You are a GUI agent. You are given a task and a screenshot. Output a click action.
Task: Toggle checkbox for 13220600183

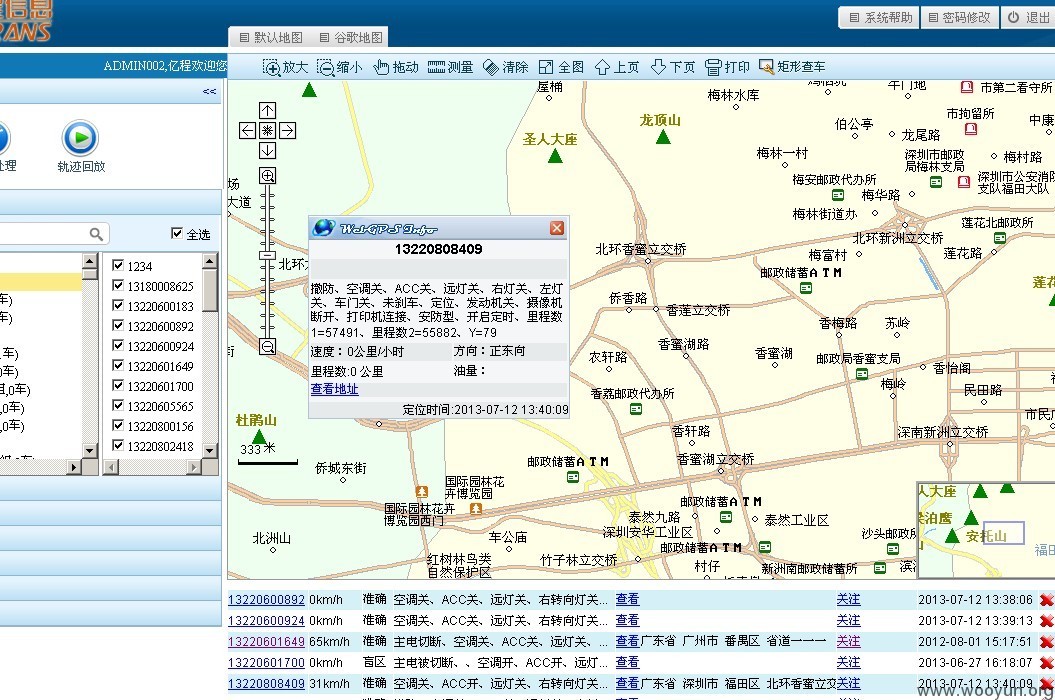click(118, 306)
